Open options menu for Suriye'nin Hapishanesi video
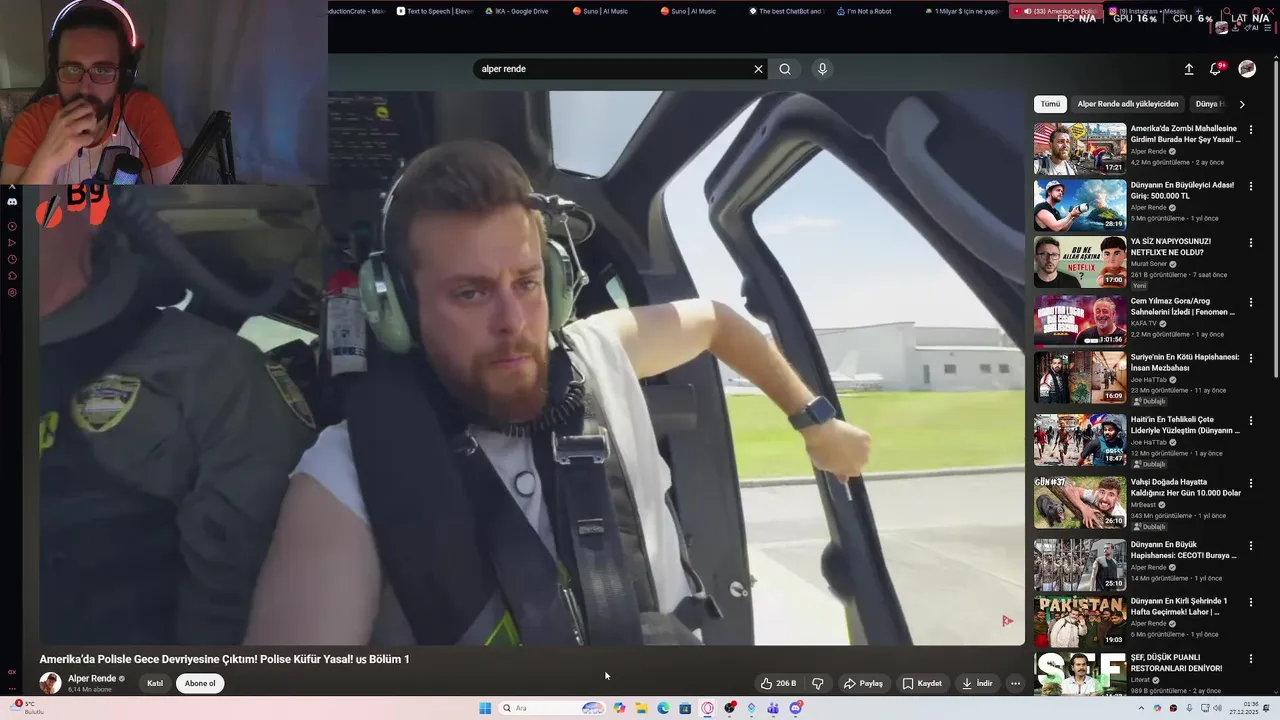The height and width of the screenshot is (720, 1280). click(x=1251, y=358)
